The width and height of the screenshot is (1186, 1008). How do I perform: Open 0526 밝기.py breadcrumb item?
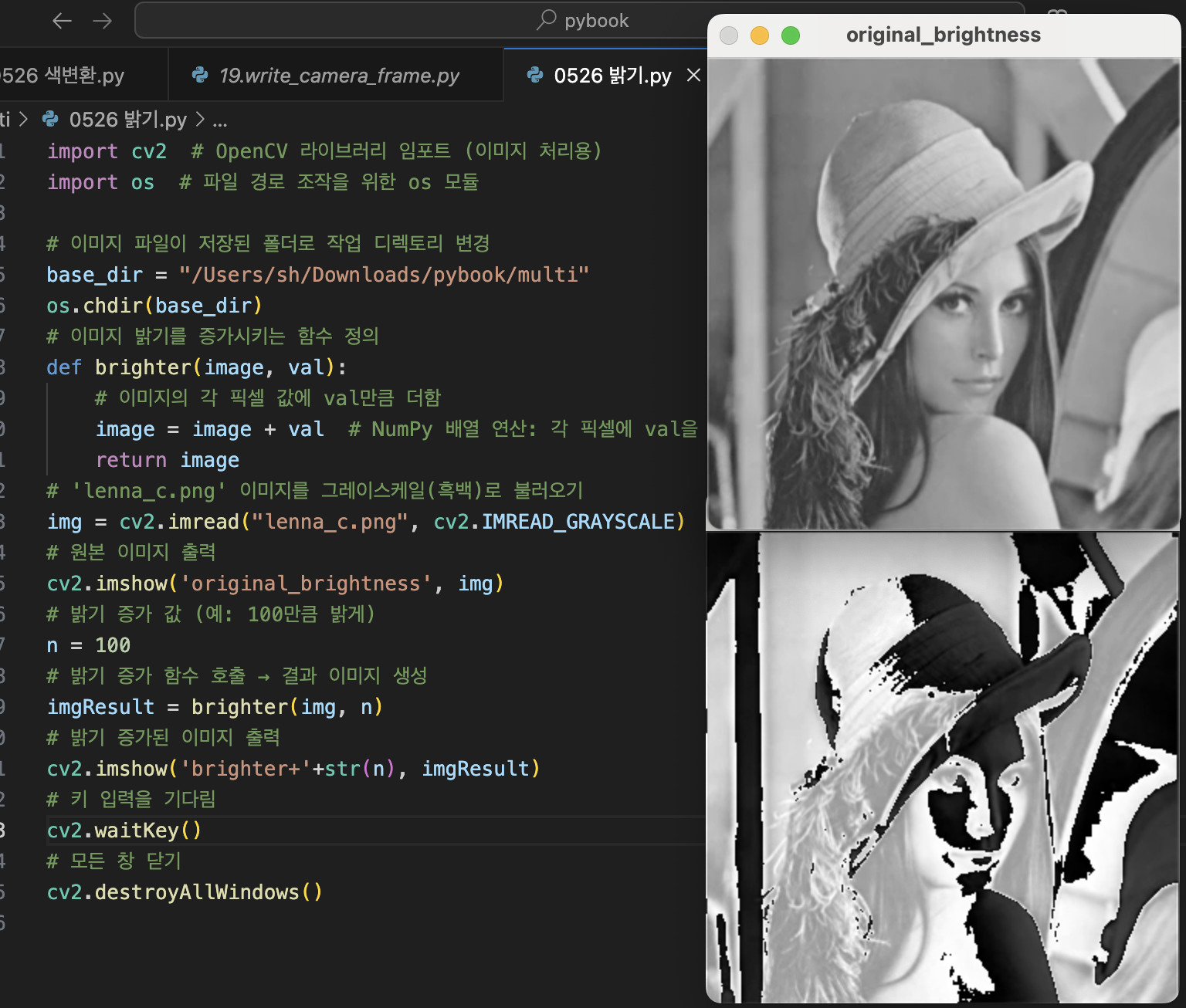click(x=127, y=120)
